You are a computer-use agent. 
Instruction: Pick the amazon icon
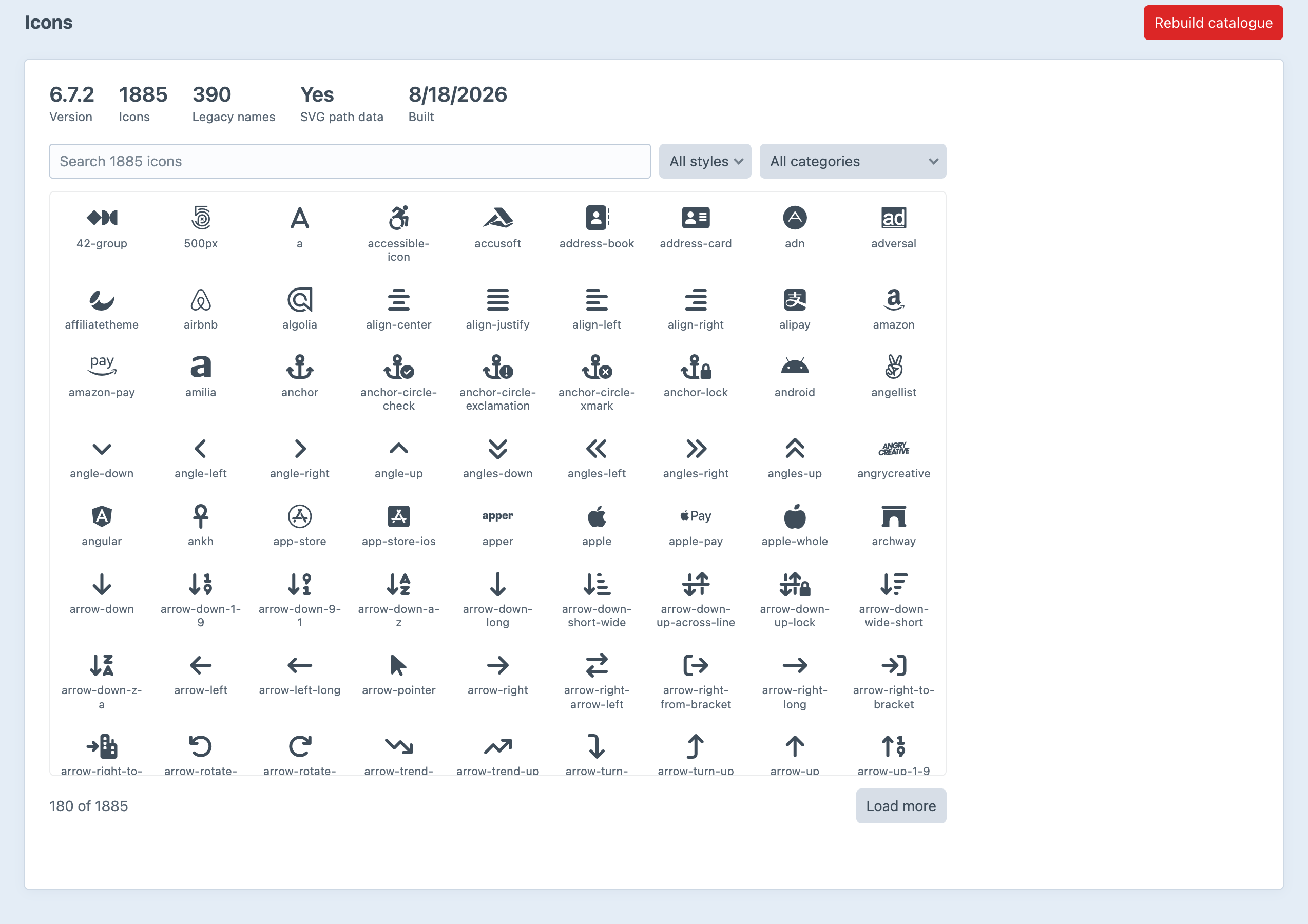(x=893, y=300)
